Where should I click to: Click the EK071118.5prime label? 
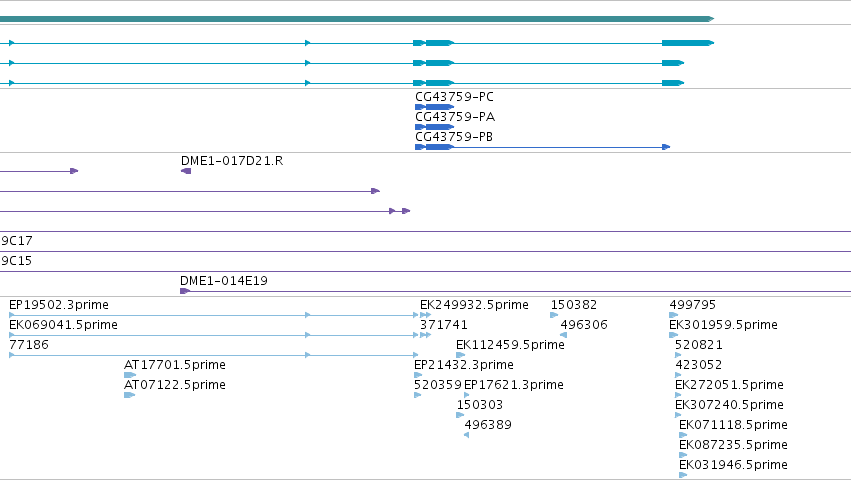[733, 425]
